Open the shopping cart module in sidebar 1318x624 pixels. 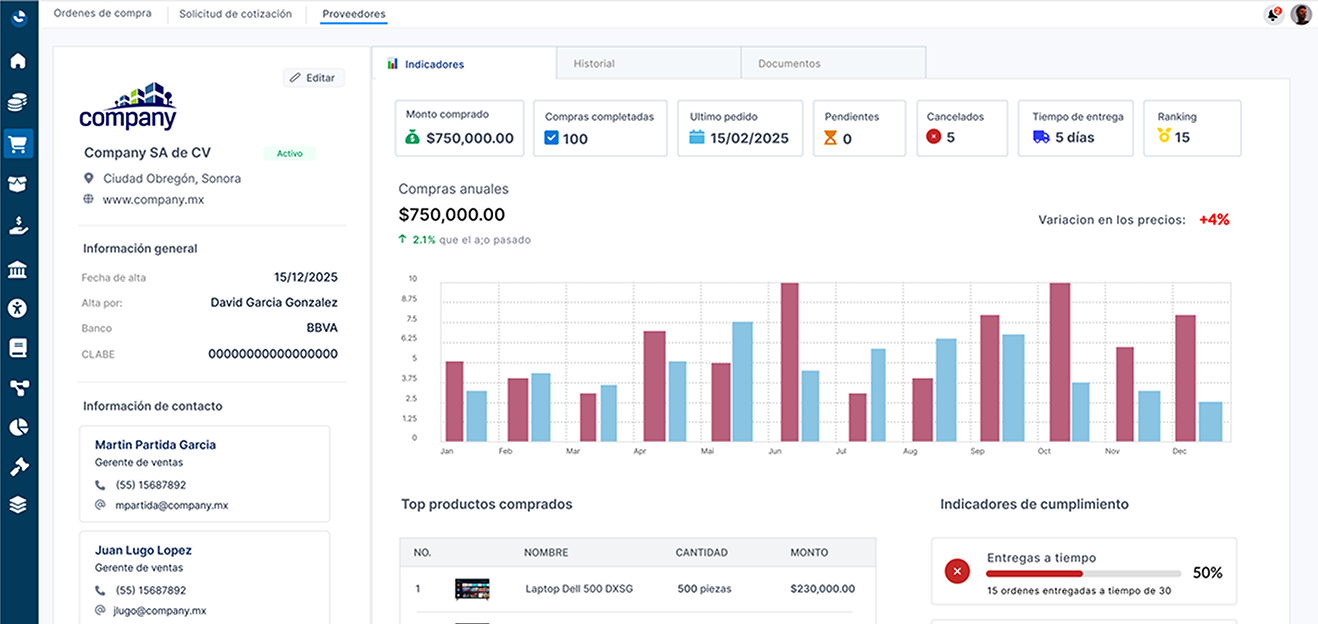tap(18, 144)
